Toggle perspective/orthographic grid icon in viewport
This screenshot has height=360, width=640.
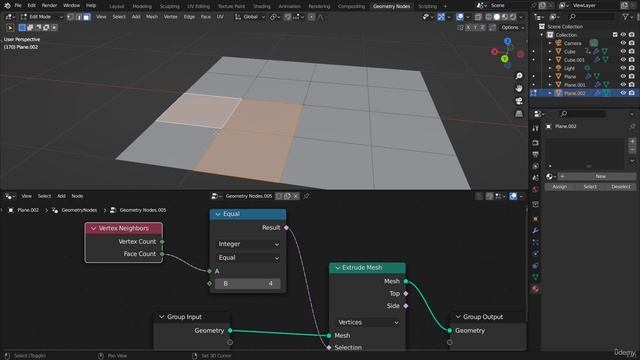coord(519,113)
